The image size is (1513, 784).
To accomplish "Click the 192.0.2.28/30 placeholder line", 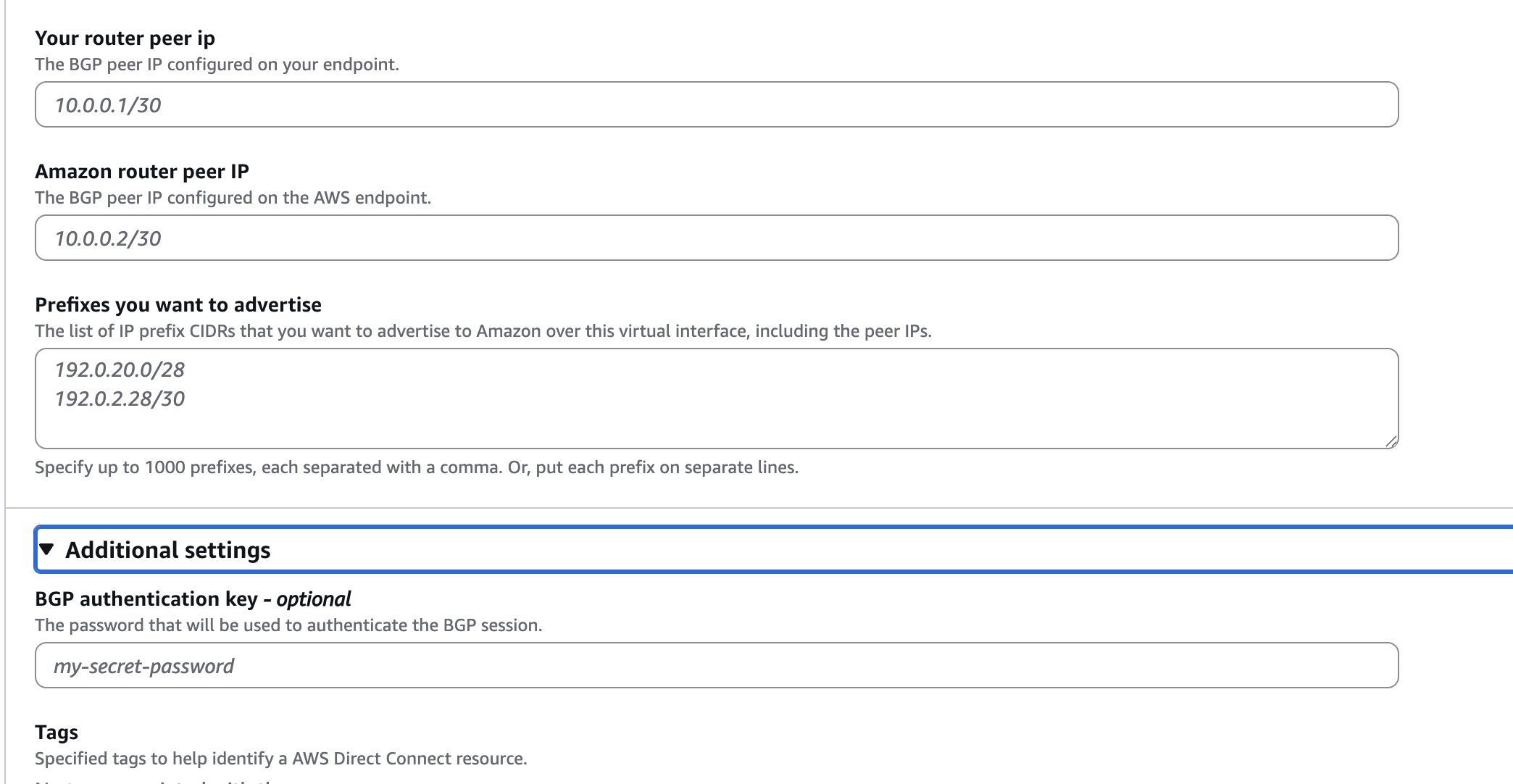I will (120, 399).
